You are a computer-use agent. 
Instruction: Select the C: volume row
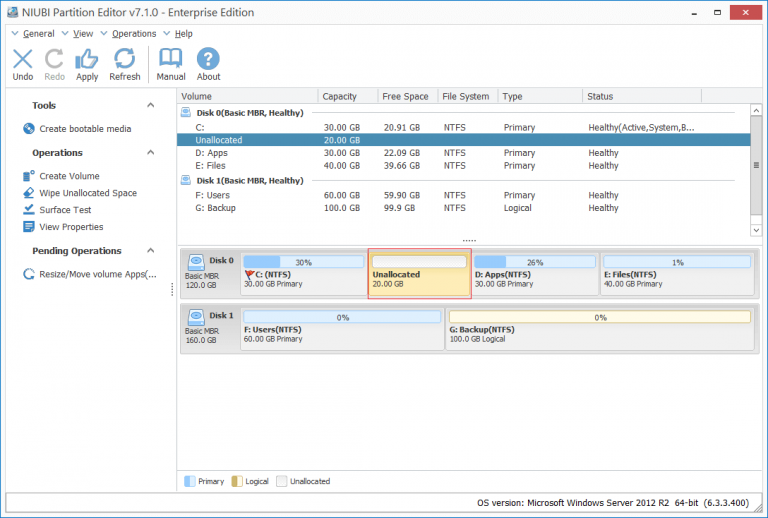click(x=463, y=127)
